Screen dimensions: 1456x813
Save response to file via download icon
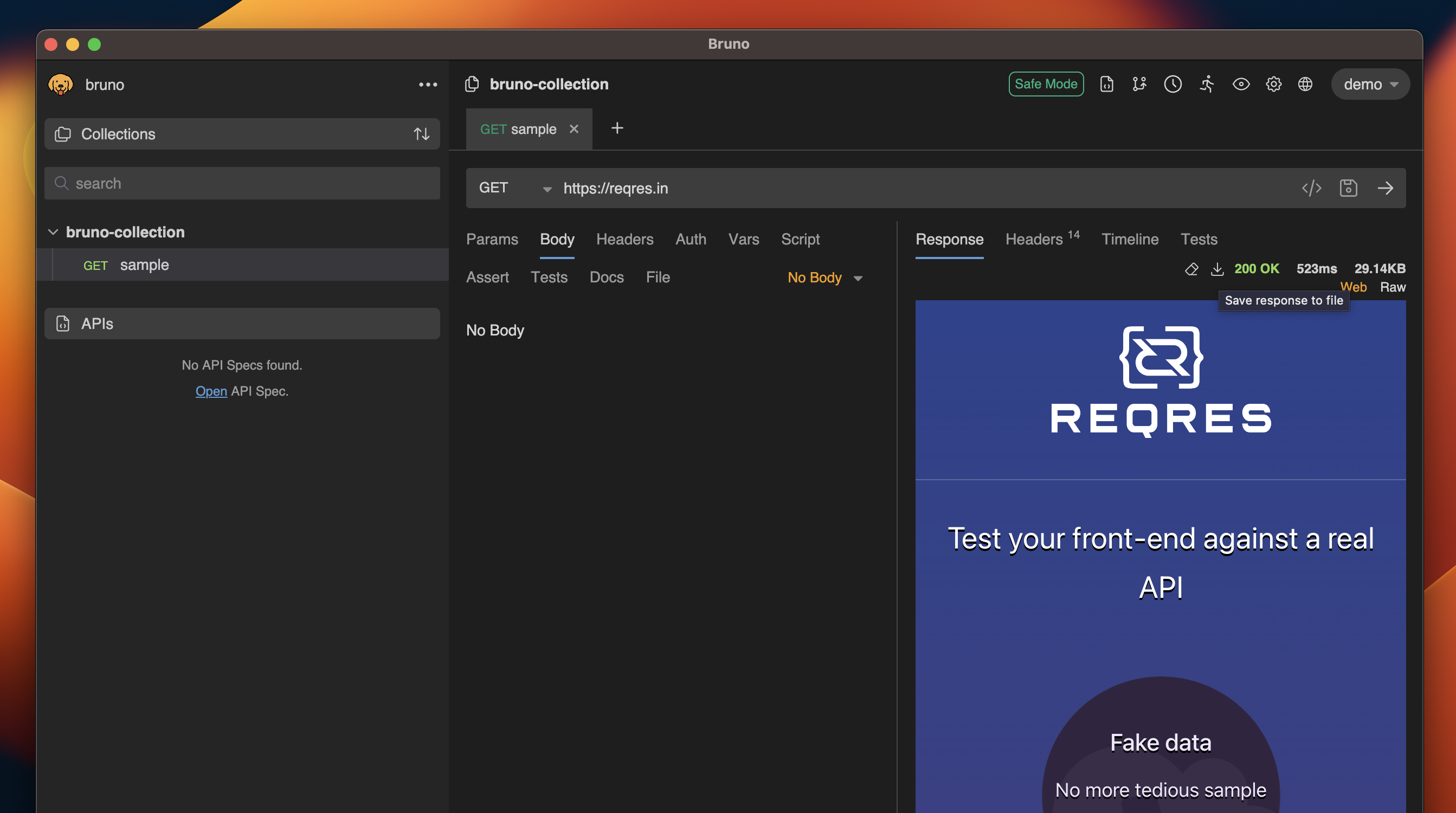coord(1217,269)
